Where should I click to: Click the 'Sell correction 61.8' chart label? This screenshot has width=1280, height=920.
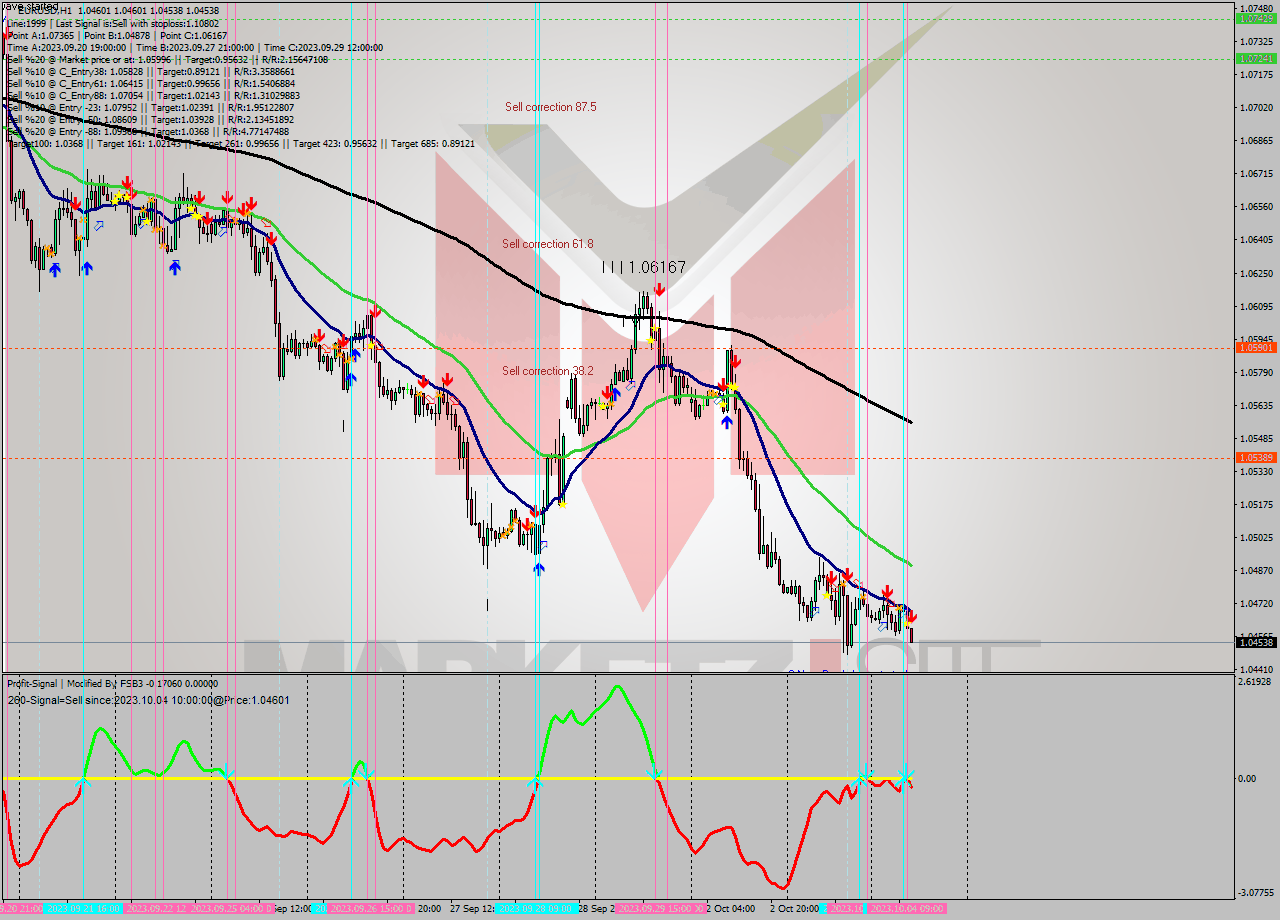(x=547, y=244)
